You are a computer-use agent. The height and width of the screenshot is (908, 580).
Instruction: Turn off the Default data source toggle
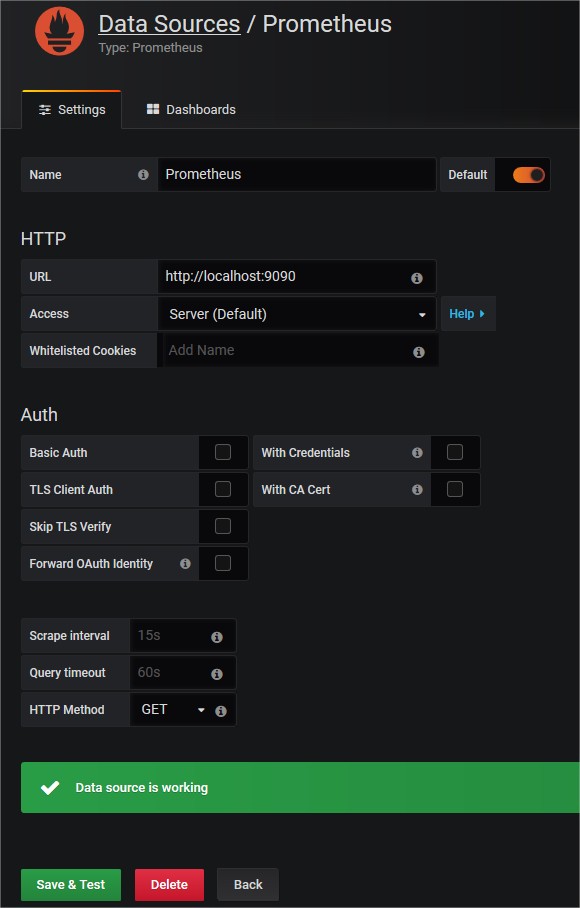point(528,175)
